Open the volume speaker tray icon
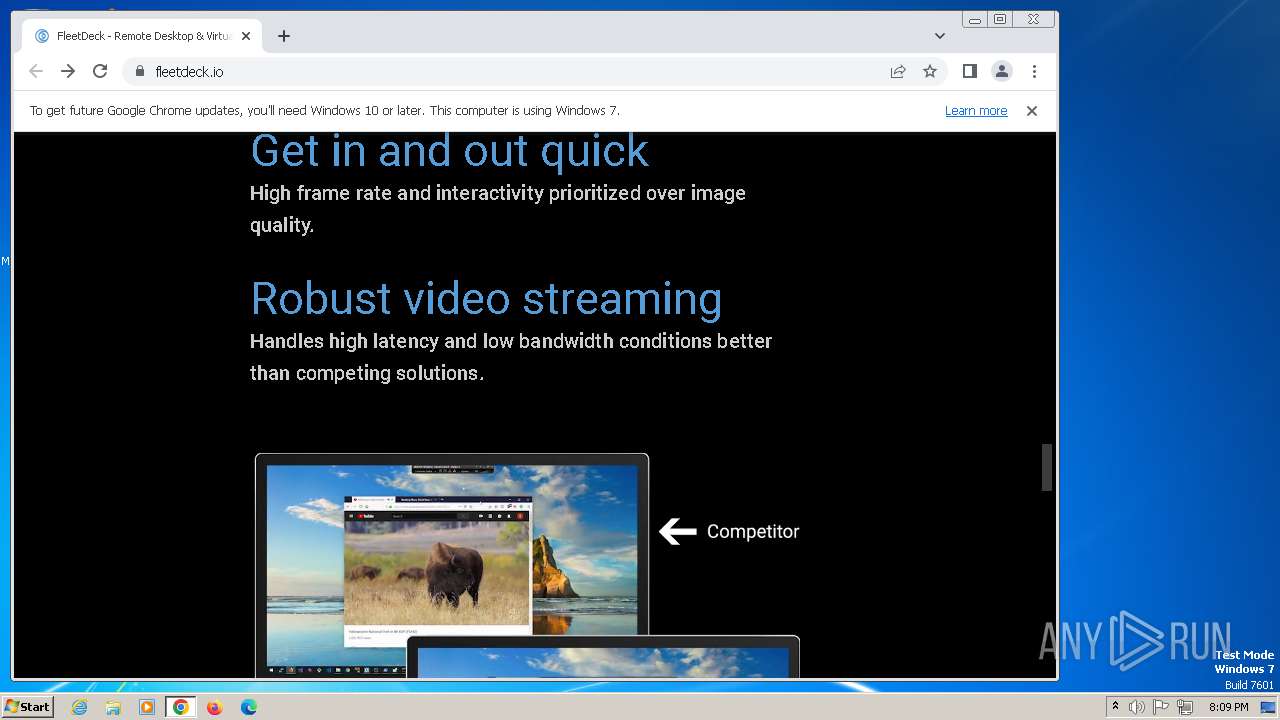Screen dimensions: 1280x720 point(1136,707)
